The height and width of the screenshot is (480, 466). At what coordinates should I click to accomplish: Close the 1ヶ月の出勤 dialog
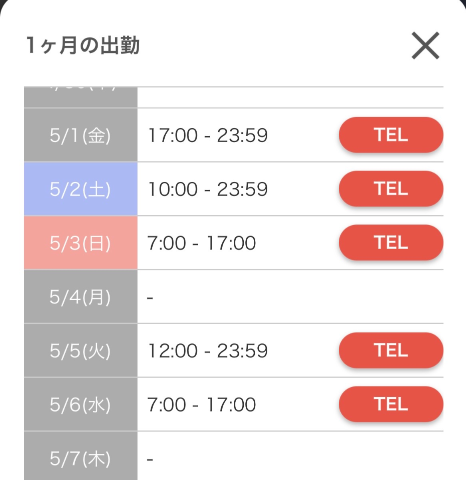[425, 46]
